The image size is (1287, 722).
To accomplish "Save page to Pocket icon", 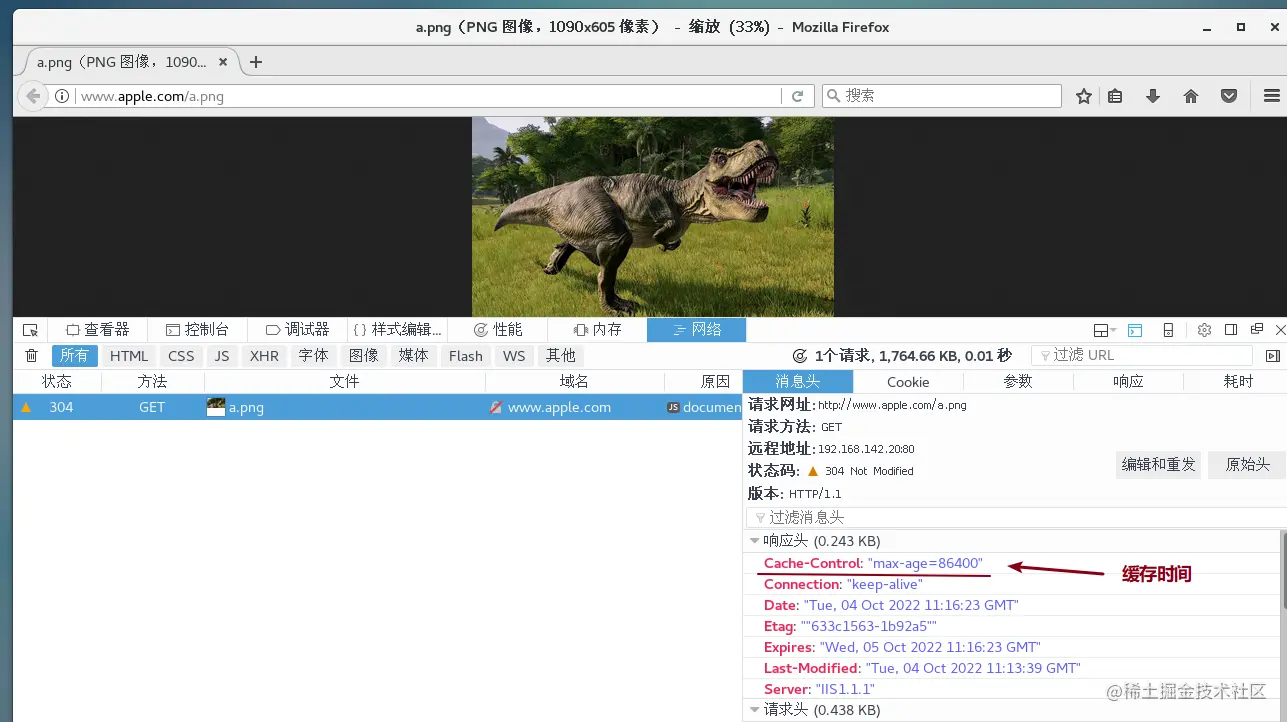I will point(1229,96).
